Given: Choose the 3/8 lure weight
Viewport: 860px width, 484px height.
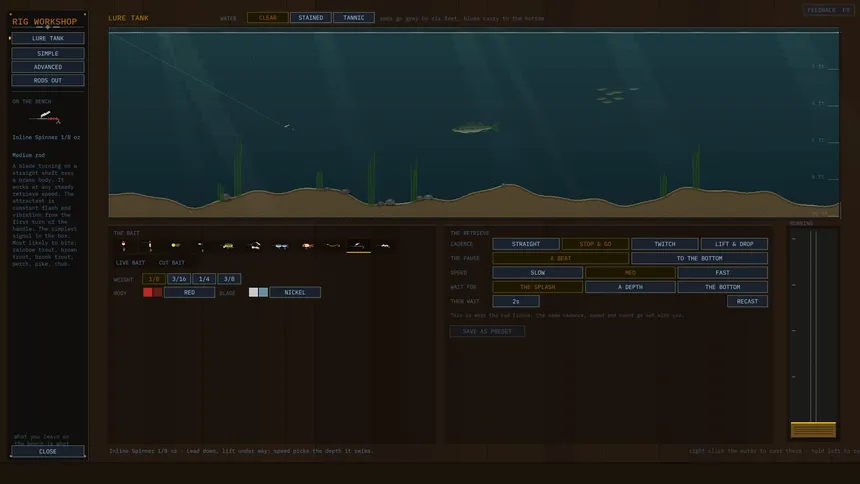Looking at the screenshot, I should pyautogui.click(x=229, y=279).
